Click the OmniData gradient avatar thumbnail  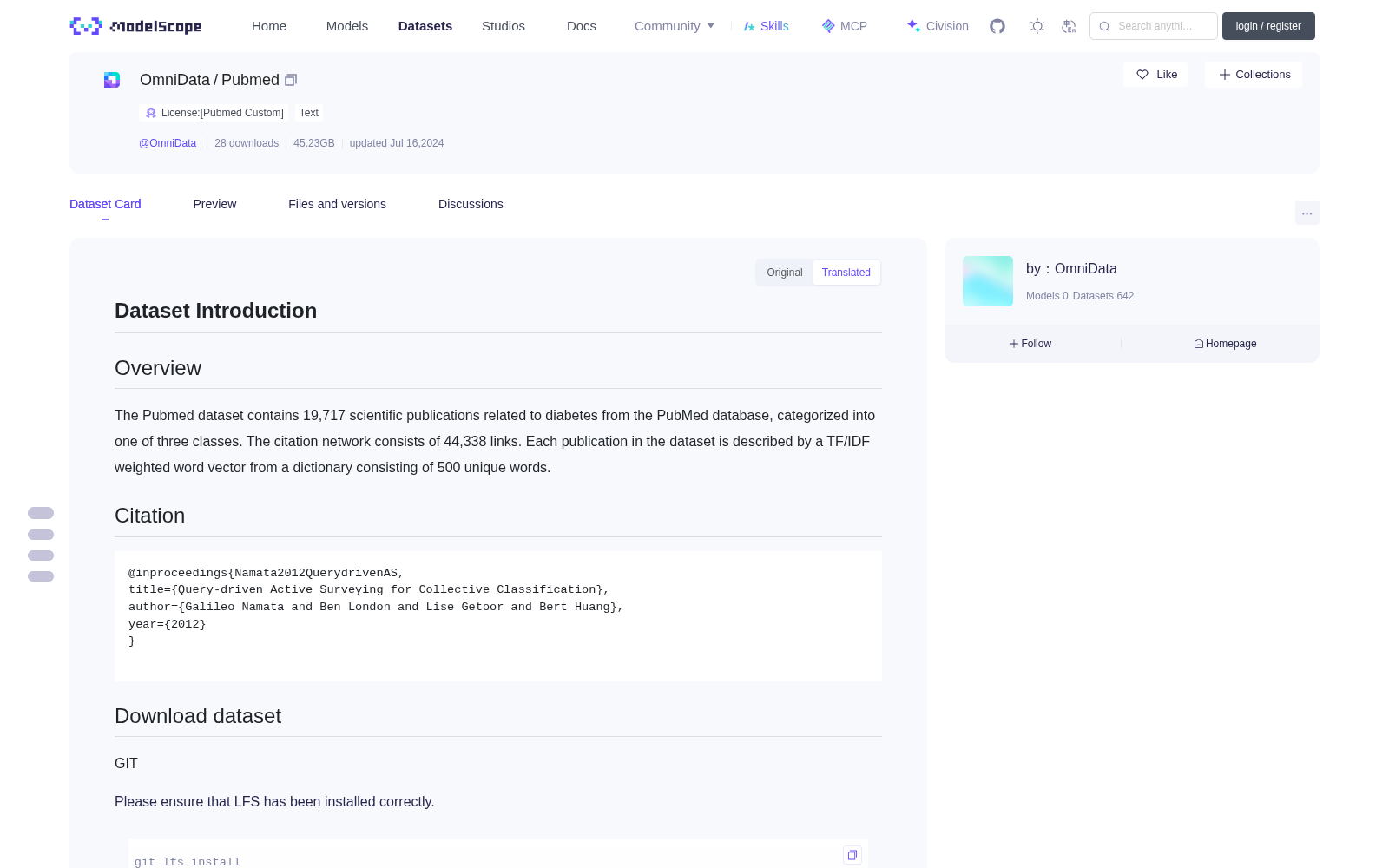click(988, 281)
